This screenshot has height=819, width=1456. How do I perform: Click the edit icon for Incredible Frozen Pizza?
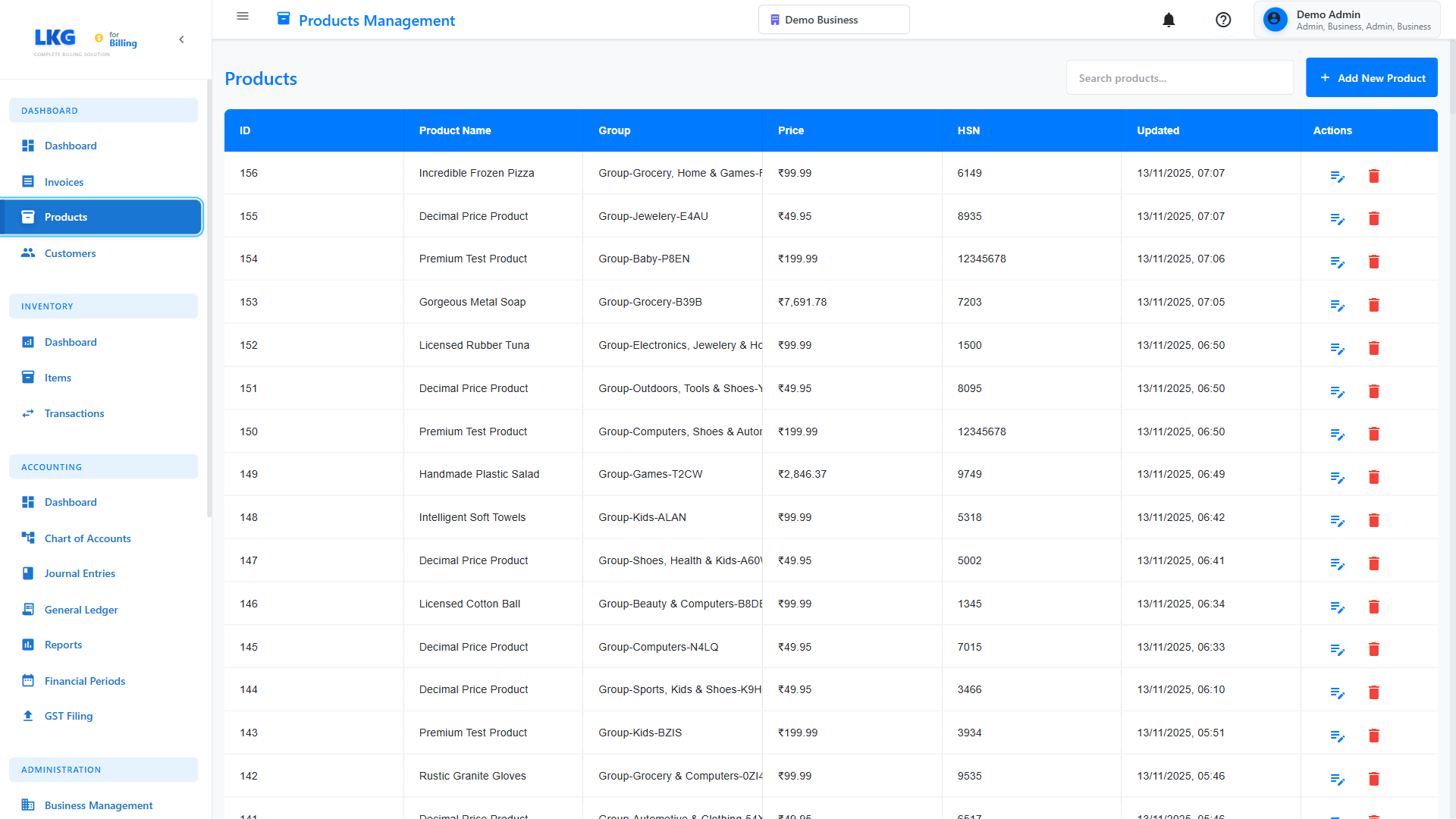(1338, 176)
